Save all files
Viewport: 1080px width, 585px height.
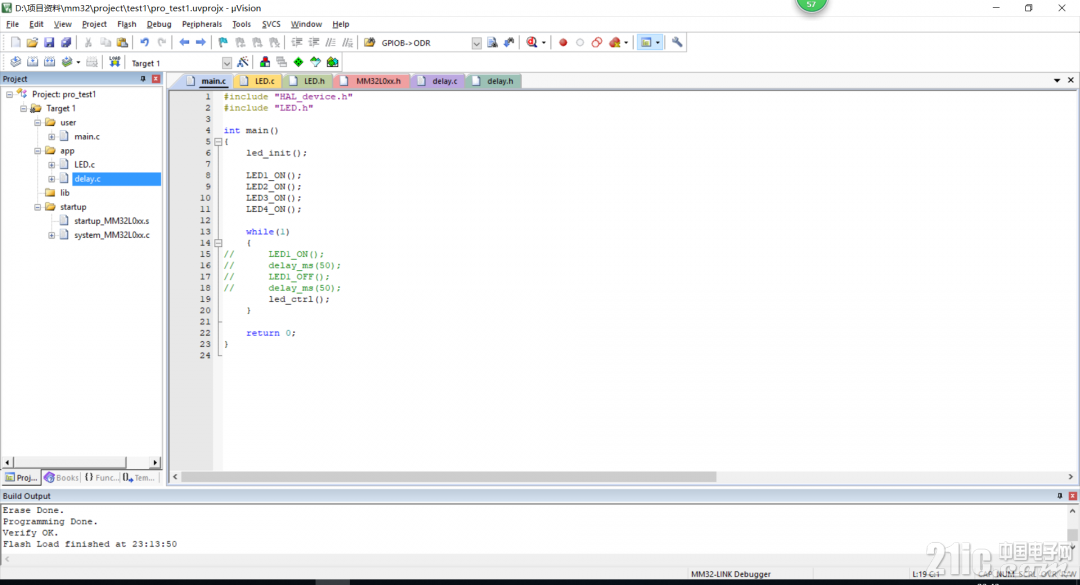(x=66, y=43)
